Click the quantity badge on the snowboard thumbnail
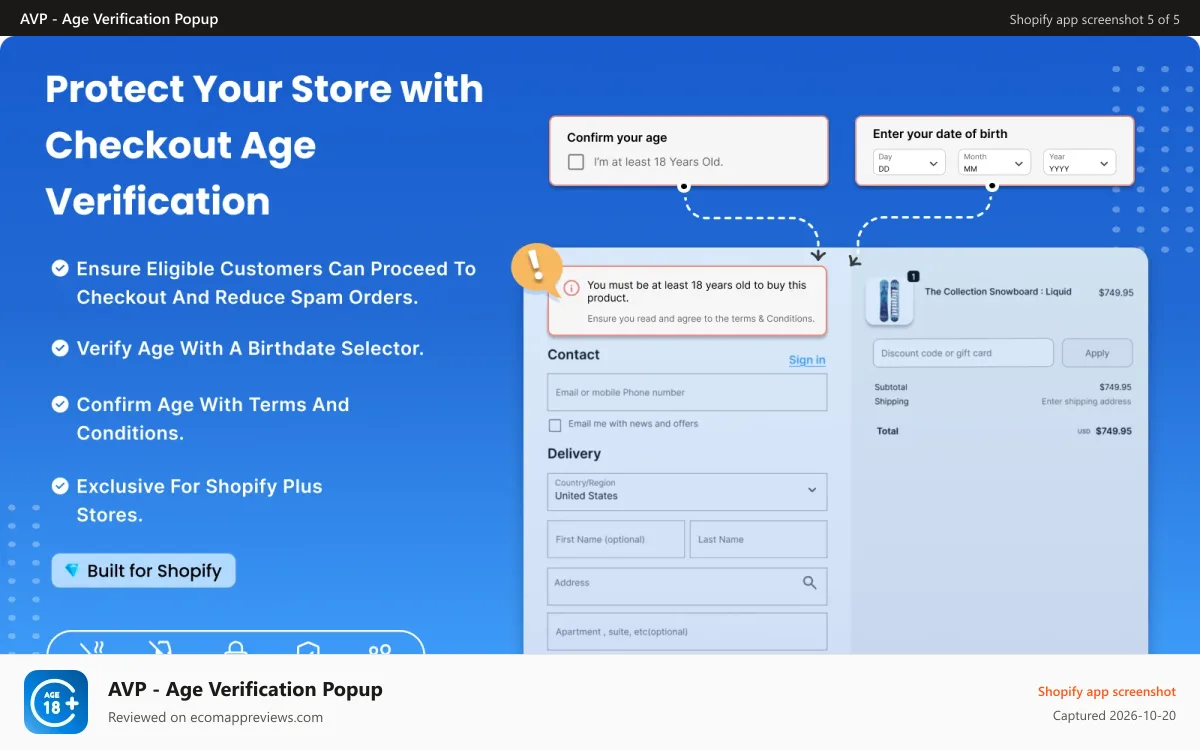 (913, 276)
